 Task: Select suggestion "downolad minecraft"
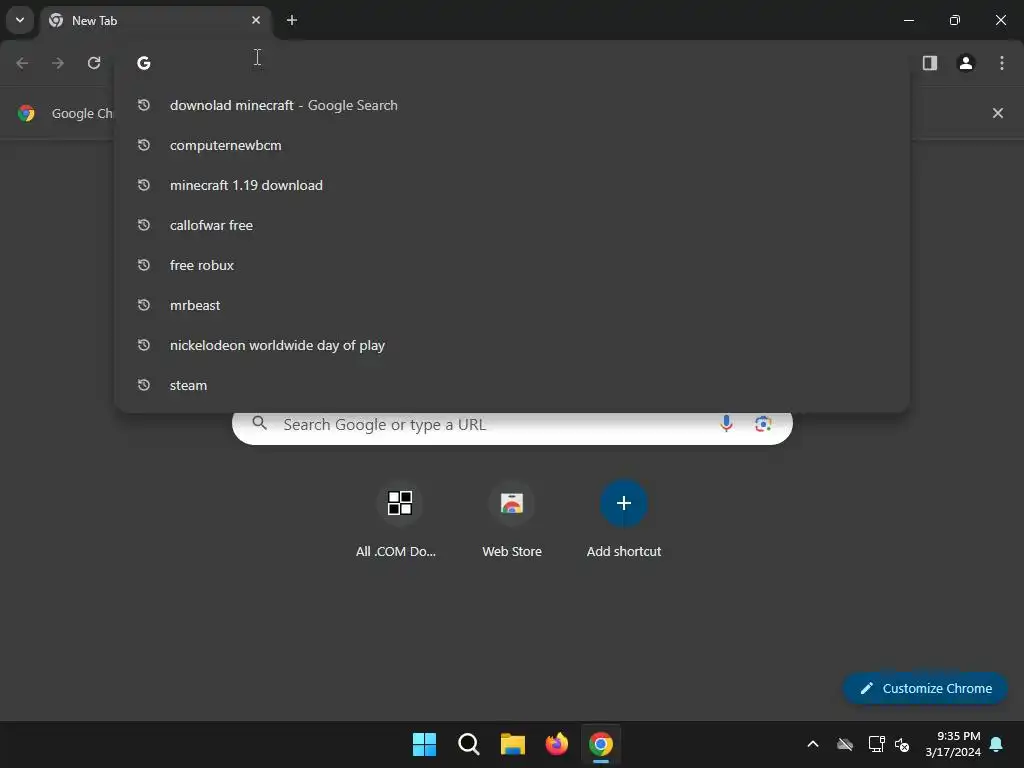pos(512,105)
